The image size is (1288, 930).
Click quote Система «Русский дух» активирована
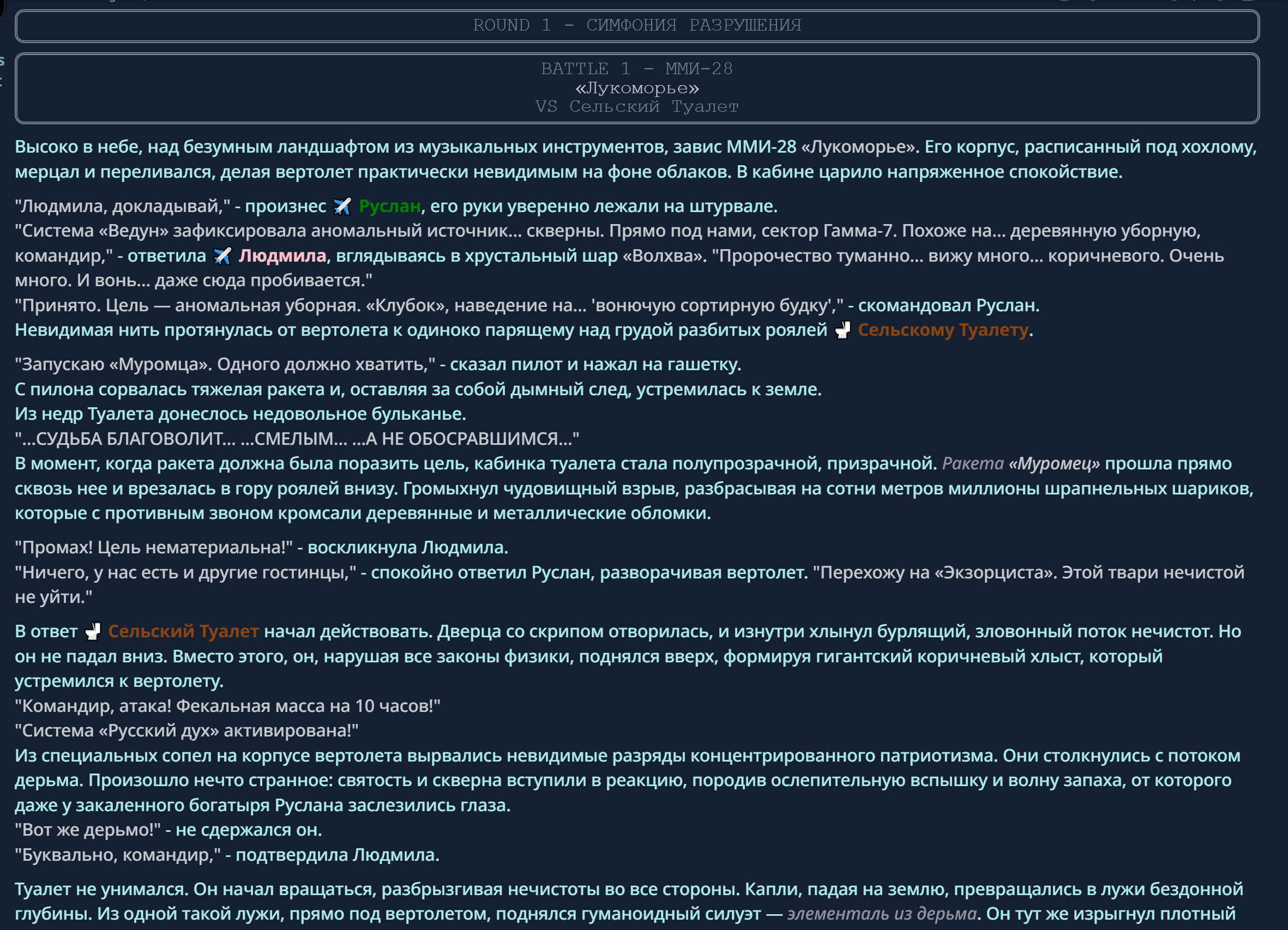pos(186,730)
